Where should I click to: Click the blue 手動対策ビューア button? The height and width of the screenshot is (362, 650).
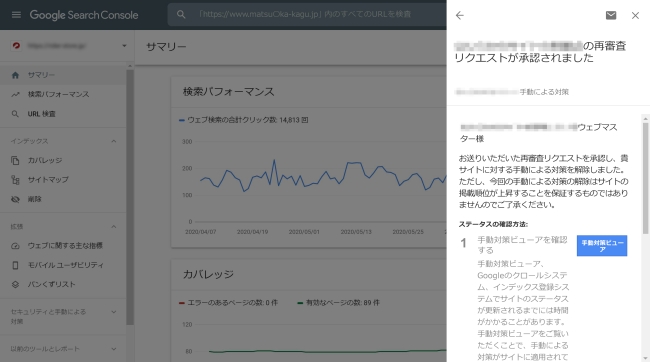pos(601,245)
